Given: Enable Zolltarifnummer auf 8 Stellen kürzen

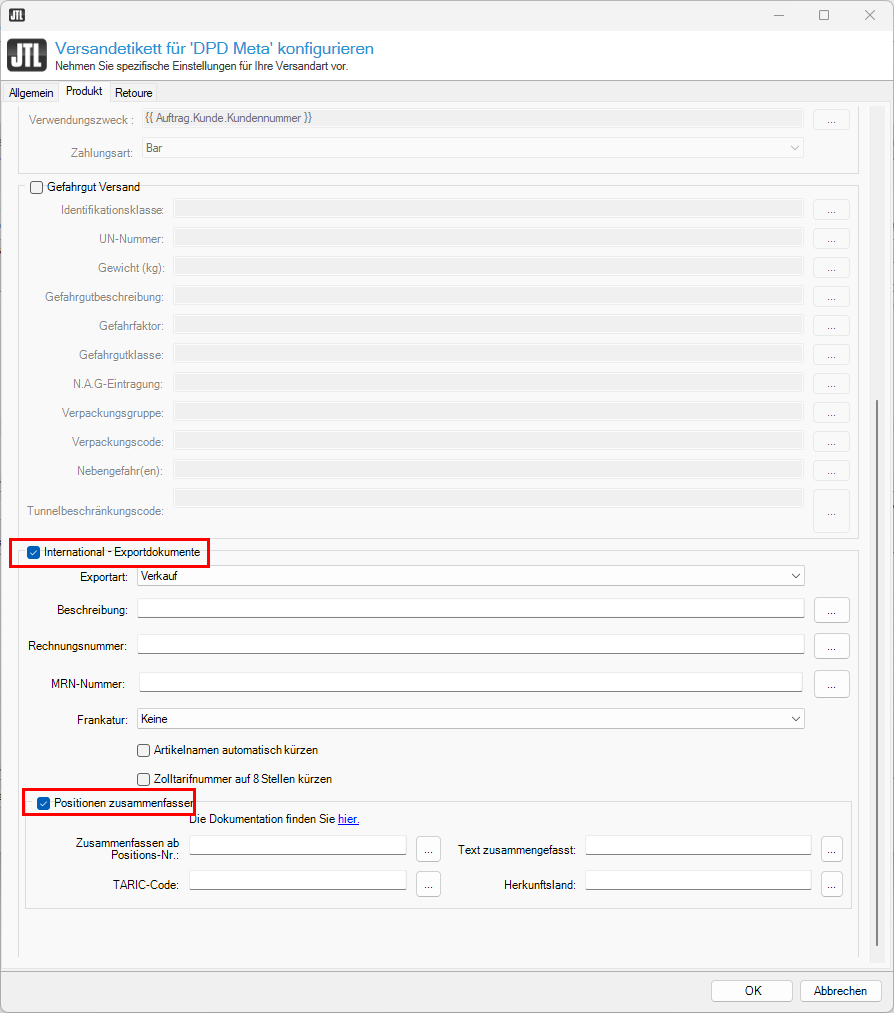Looking at the screenshot, I should [x=143, y=779].
